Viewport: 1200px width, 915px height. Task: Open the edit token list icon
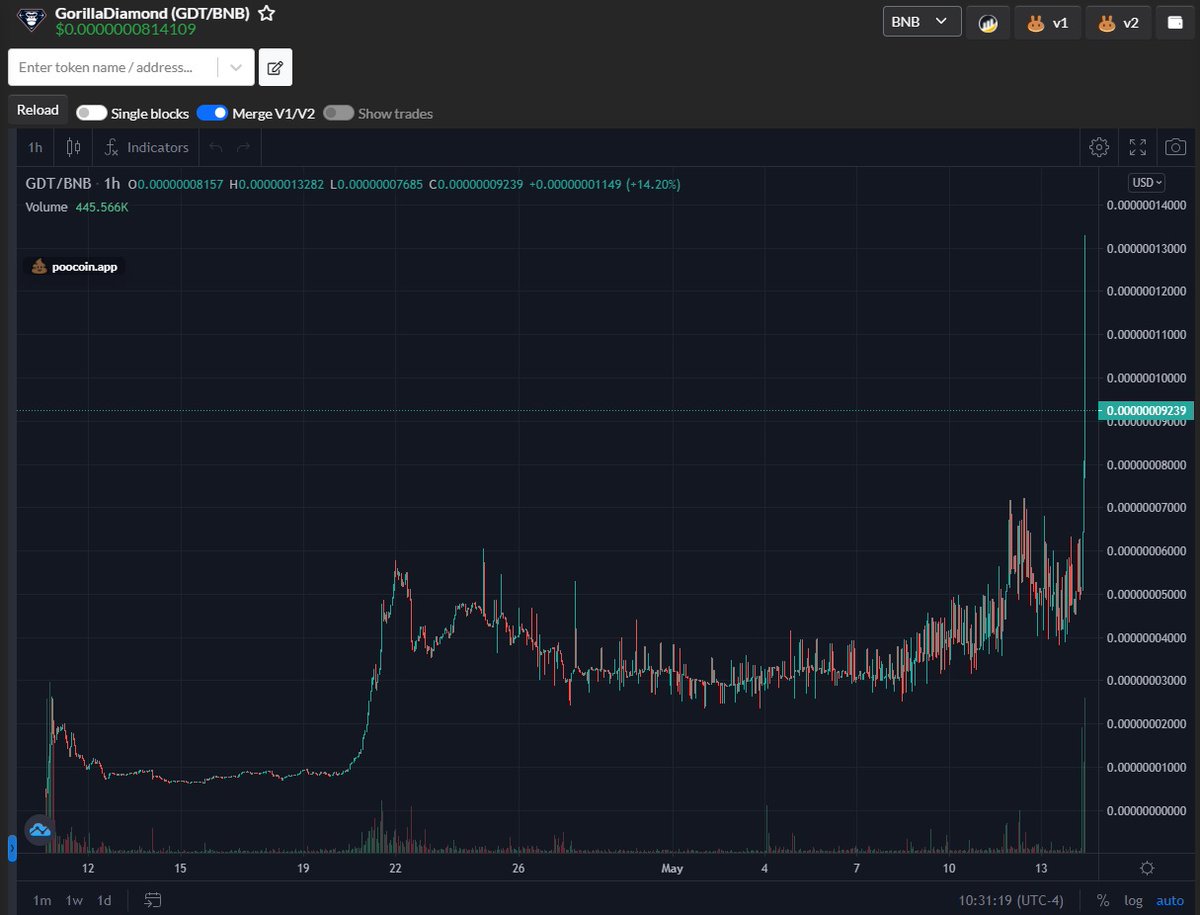[x=275, y=68]
